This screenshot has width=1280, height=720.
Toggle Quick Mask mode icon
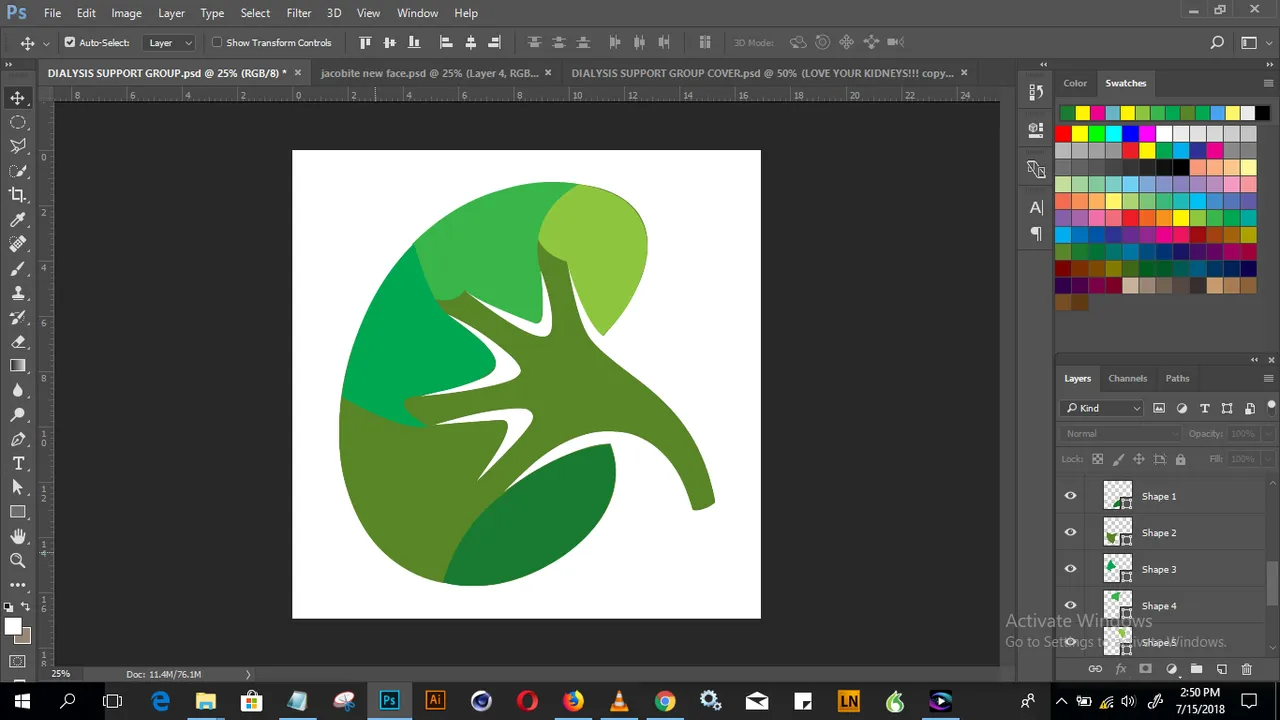[x=18, y=662]
